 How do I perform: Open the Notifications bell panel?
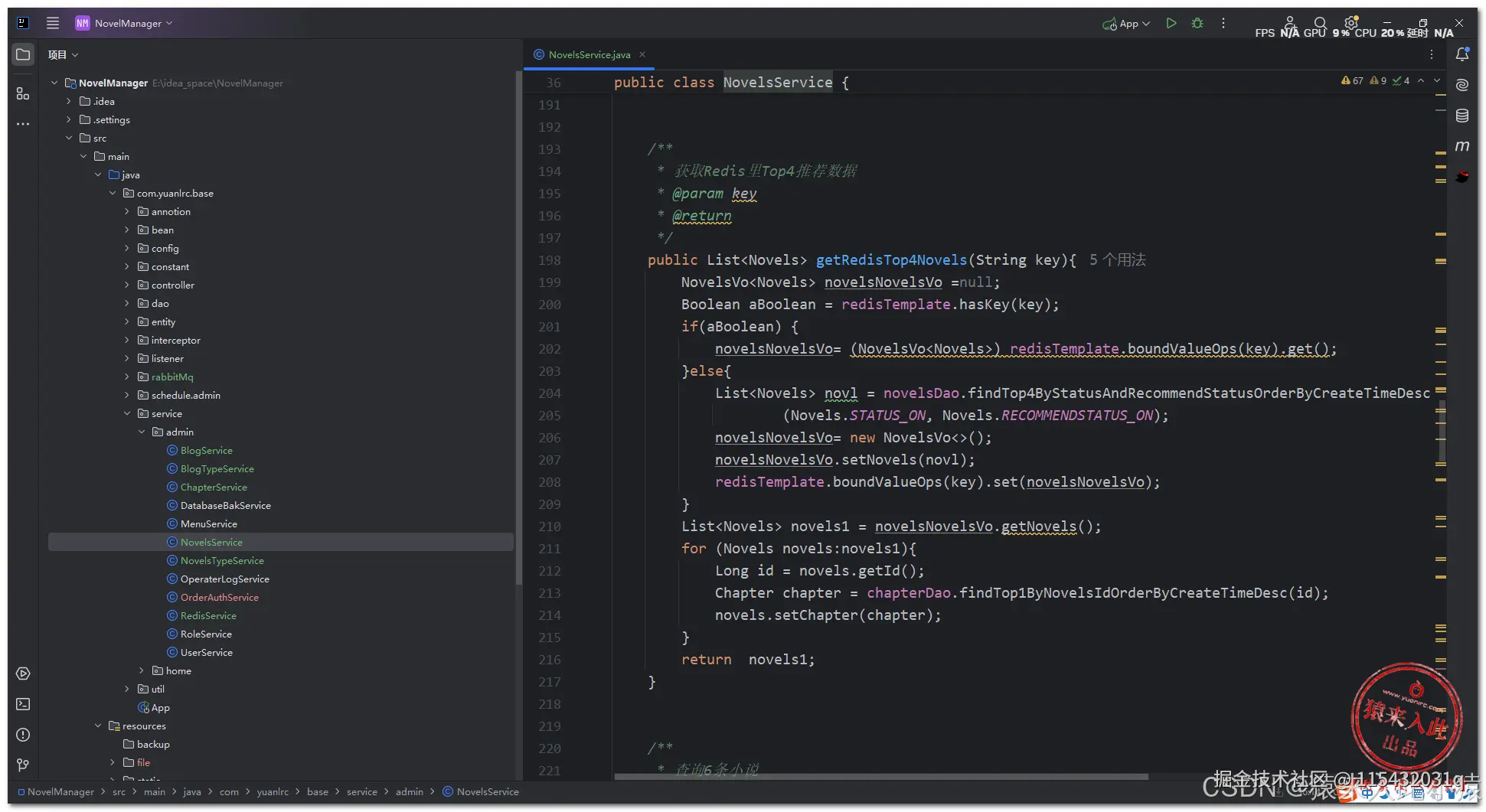coord(1462,54)
